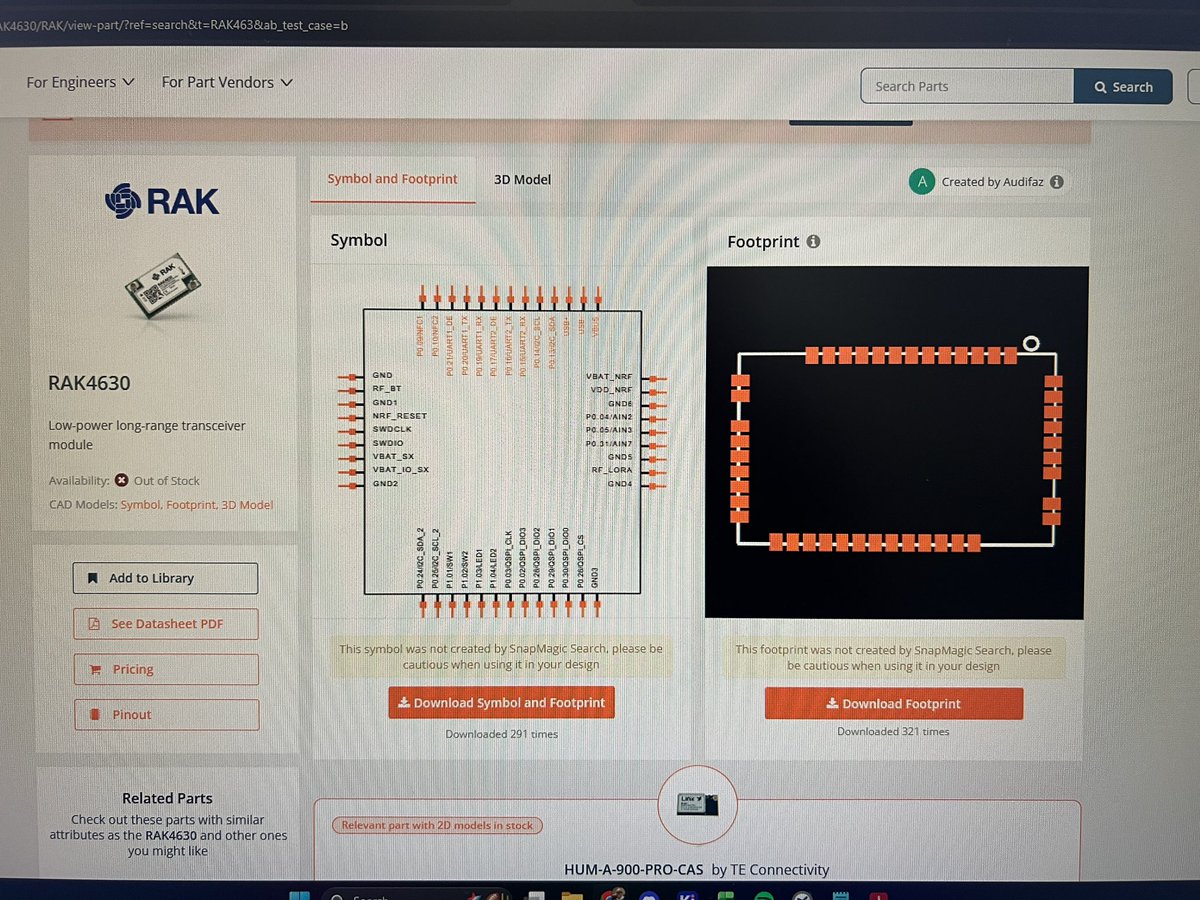The width and height of the screenshot is (1200, 900).
Task: Click the Downloaded 321 times text
Action: pos(893,732)
